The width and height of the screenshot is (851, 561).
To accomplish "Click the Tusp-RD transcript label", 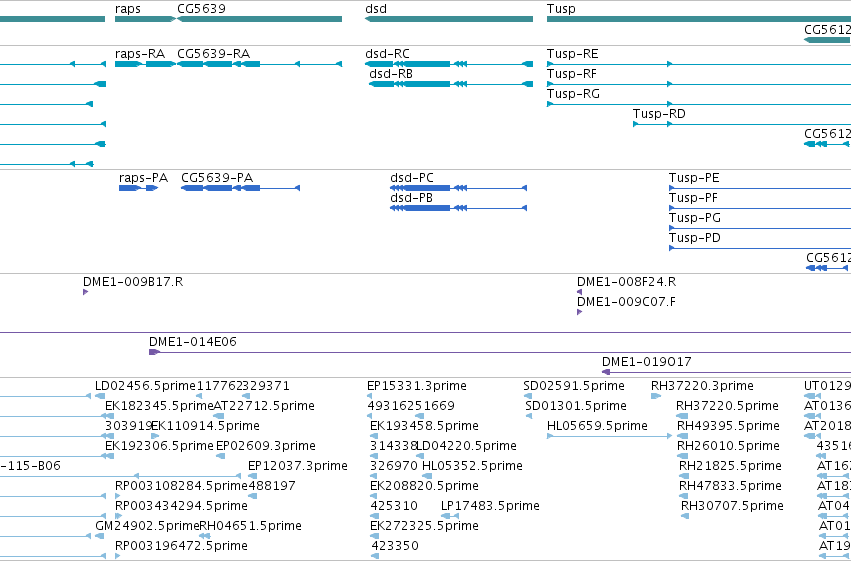I will (x=659, y=114).
